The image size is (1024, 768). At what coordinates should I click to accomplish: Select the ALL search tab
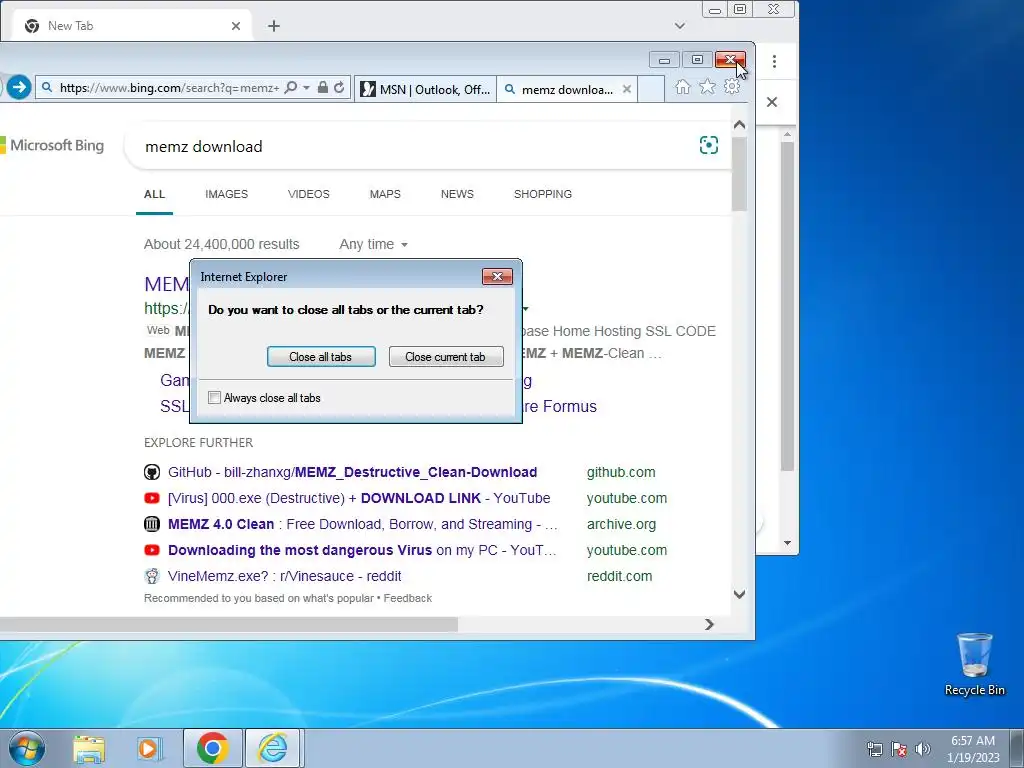point(154,194)
